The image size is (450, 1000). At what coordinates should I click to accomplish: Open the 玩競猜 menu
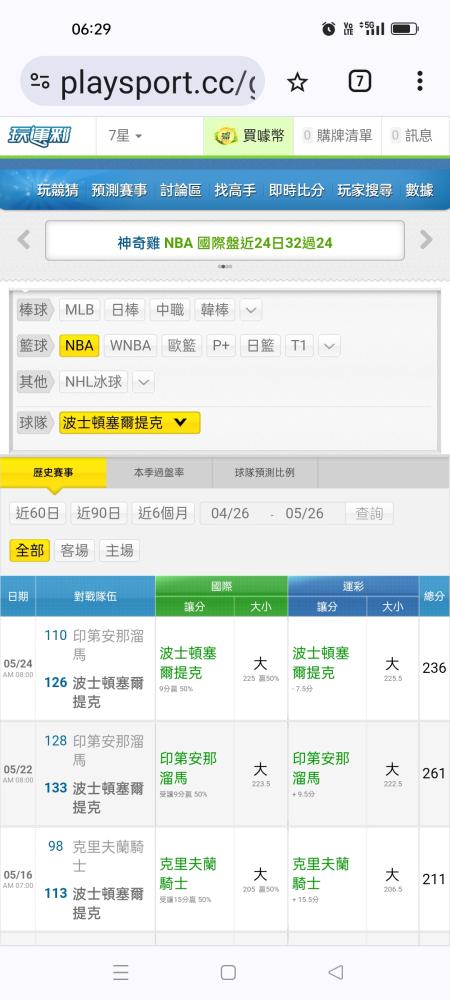point(57,190)
